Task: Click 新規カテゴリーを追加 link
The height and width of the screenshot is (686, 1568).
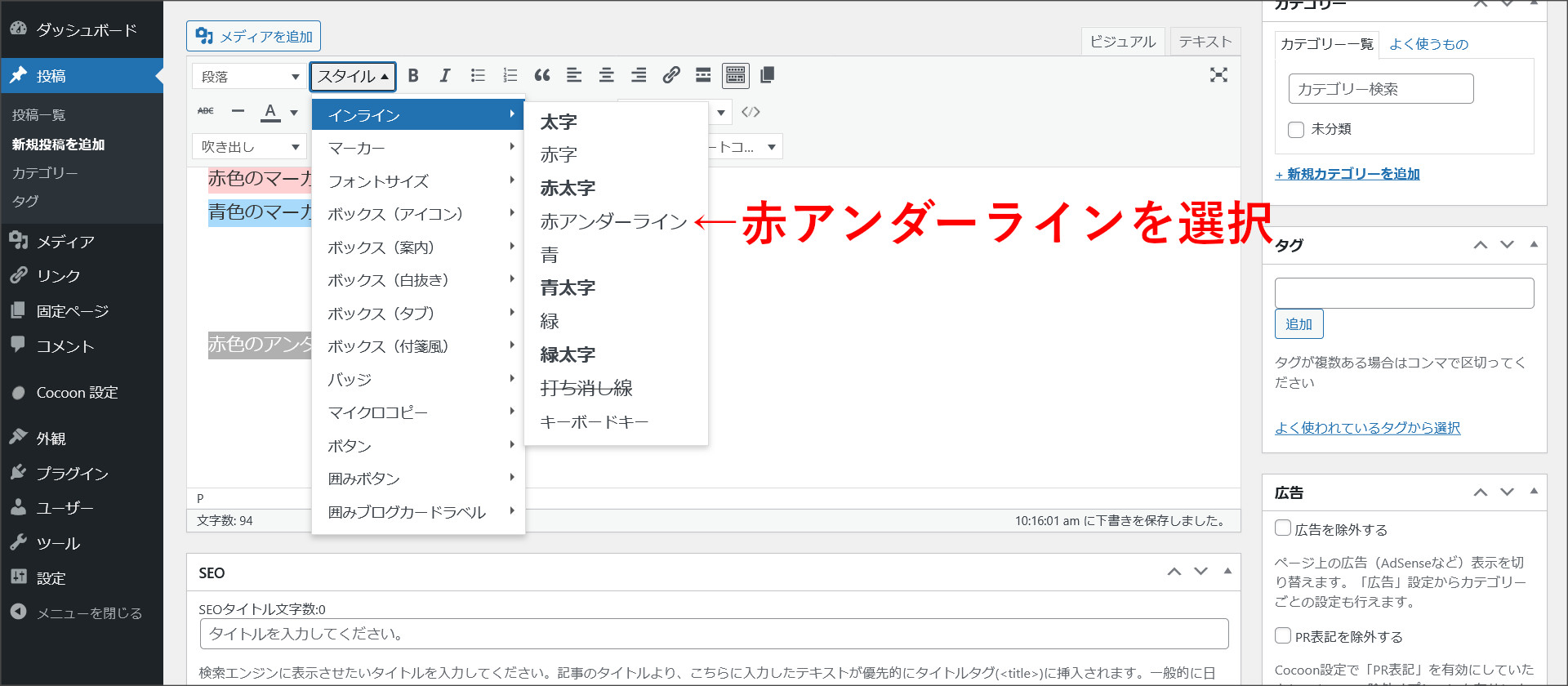Action: (x=1347, y=174)
